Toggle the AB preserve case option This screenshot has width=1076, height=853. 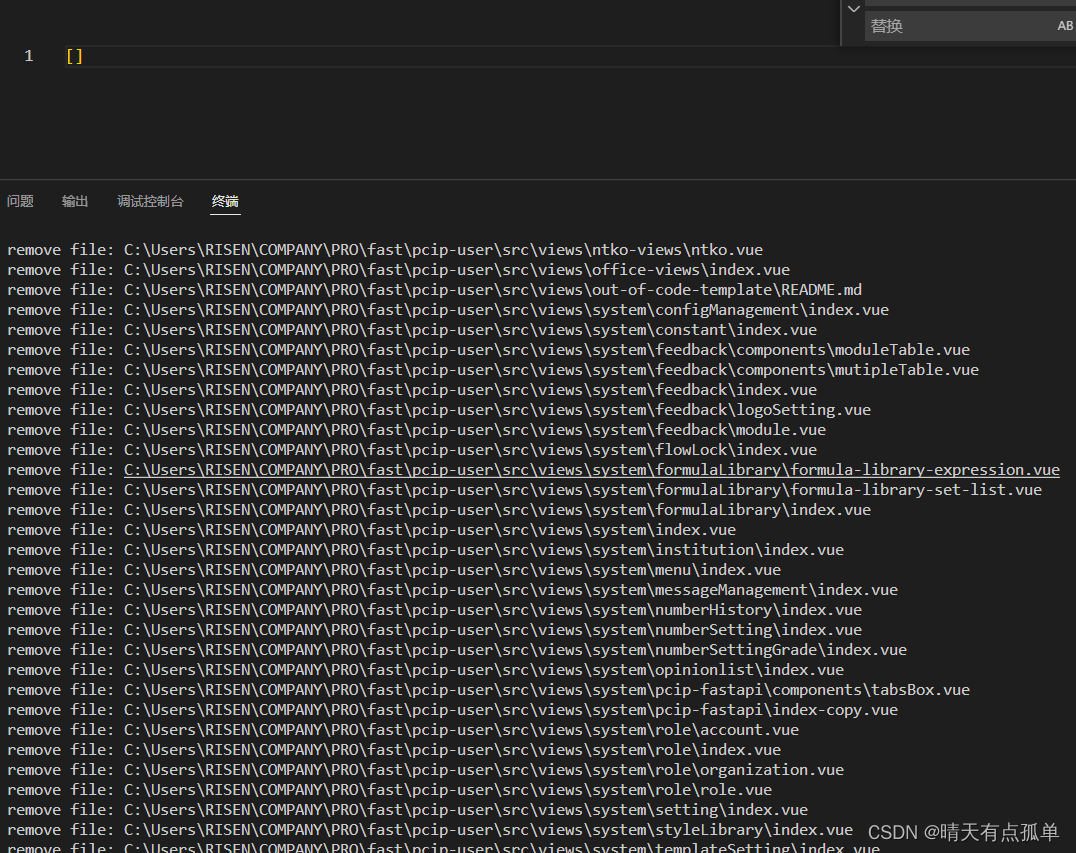1064,26
